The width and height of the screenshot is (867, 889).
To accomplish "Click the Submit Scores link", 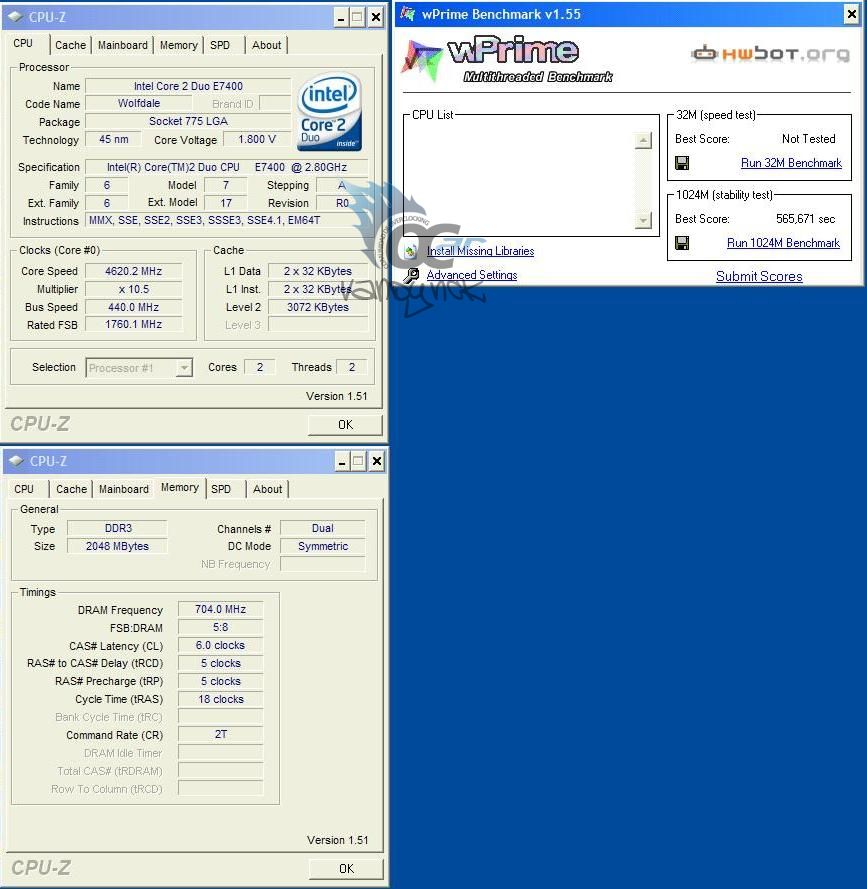I will pos(759,277).
